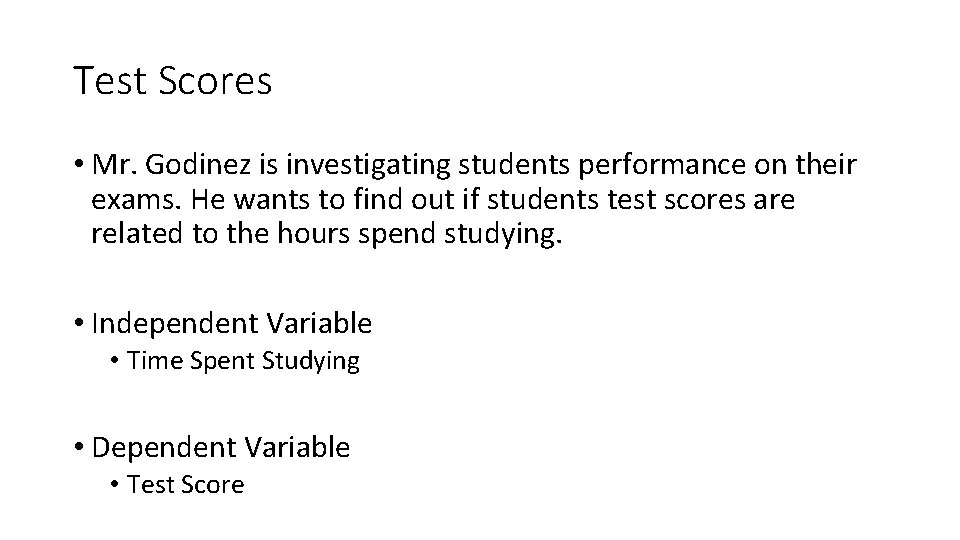Image resolution: width=960 pixels, height=540 pixels.
Task: Click the bullet marker before "Time Spent Studying"
Action: pyautogui.click(x=114, y=360)
